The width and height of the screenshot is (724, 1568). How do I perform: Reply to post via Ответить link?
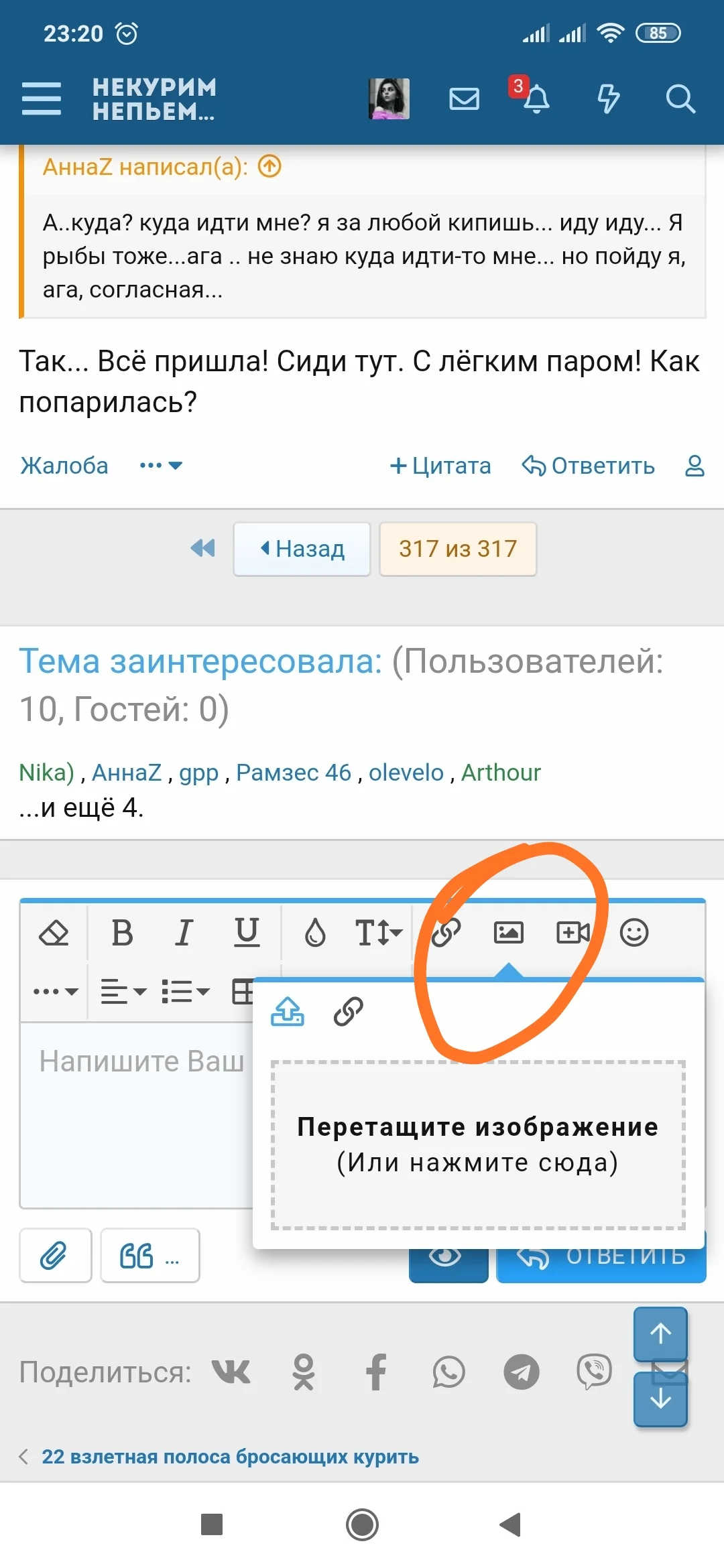[589, 466]
